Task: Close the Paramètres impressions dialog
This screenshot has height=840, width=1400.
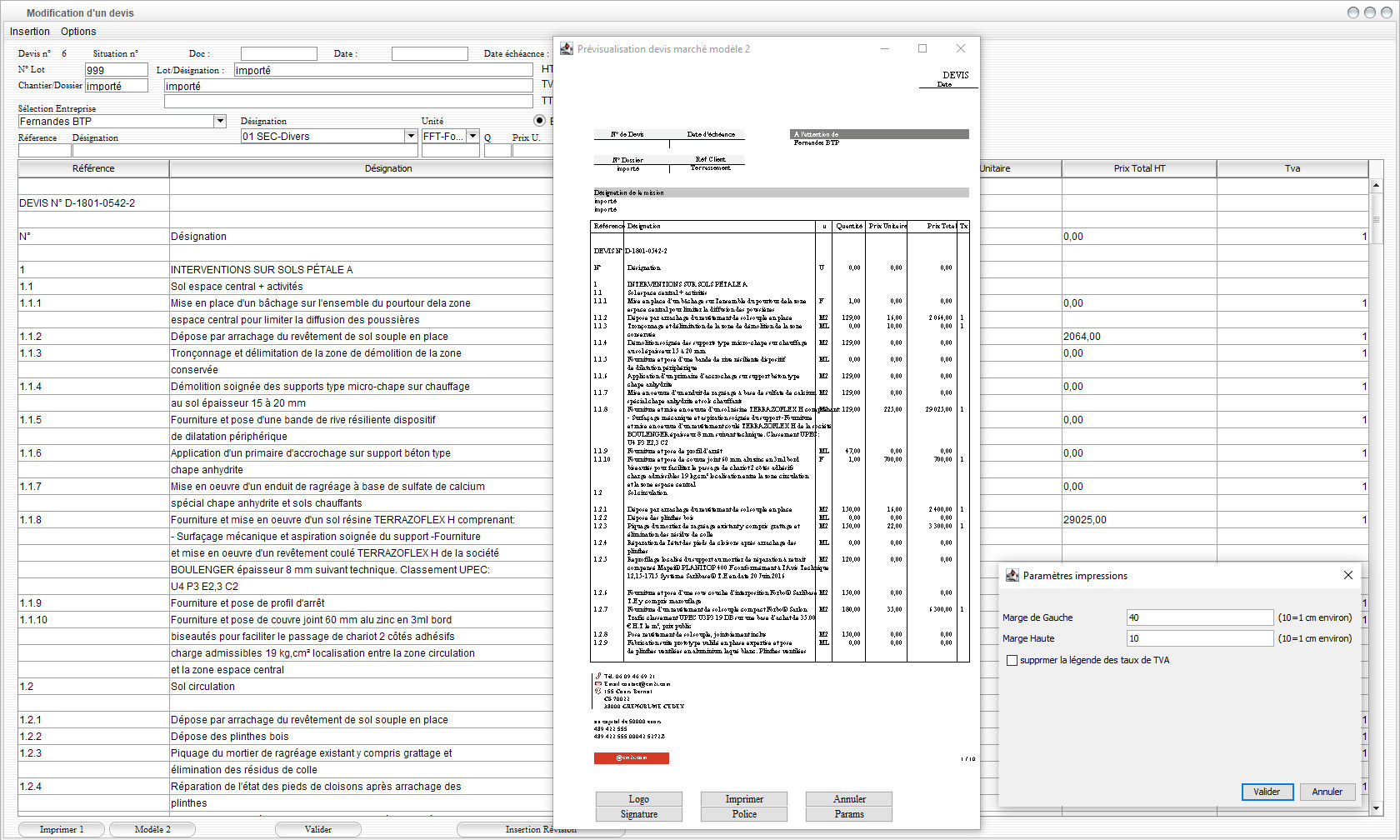Action: coord(1348,575)
